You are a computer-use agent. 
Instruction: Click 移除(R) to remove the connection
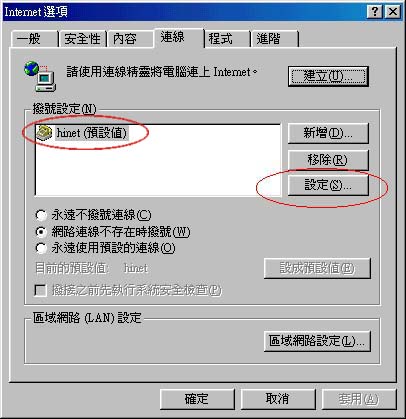tap(328, 160)
